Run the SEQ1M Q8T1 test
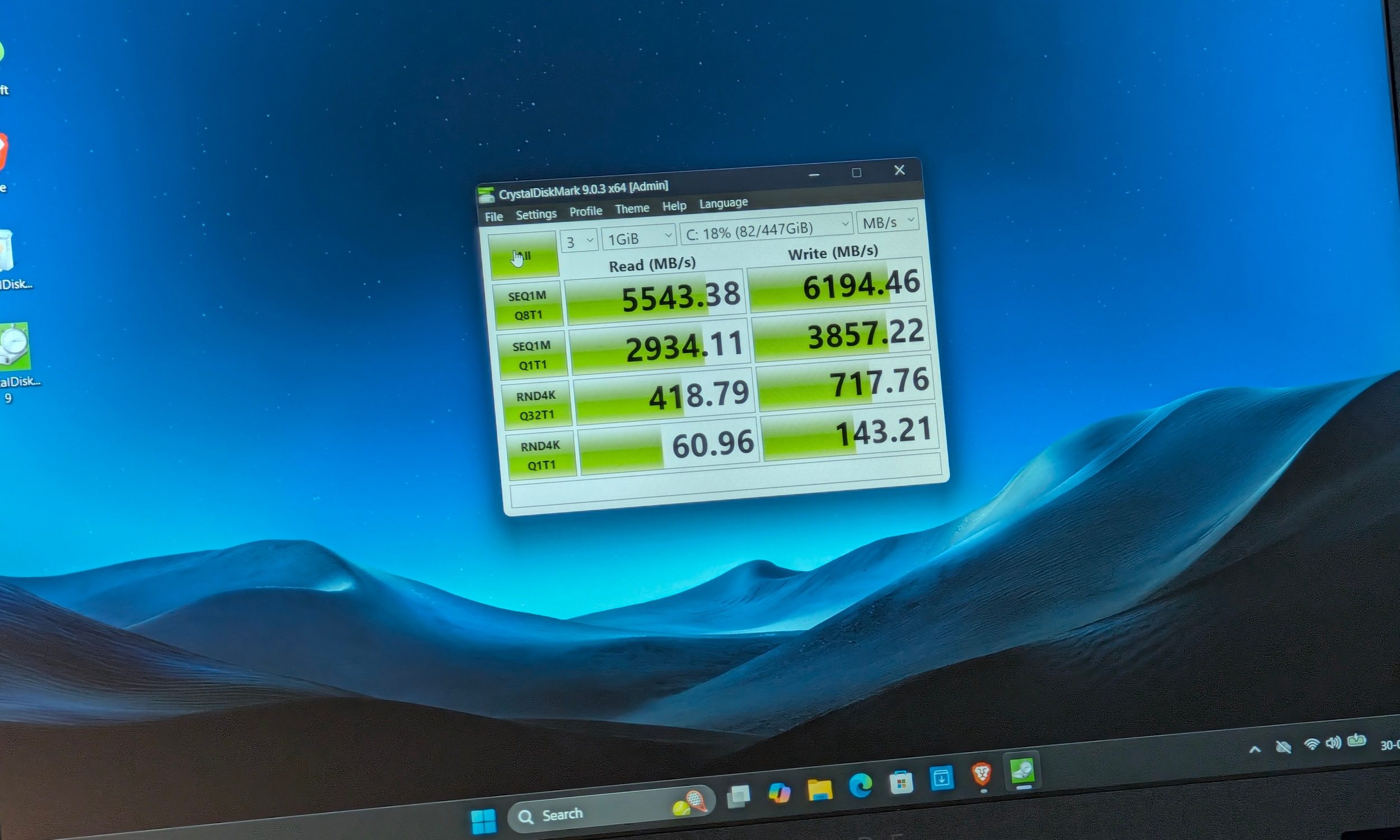 (528, 305)
